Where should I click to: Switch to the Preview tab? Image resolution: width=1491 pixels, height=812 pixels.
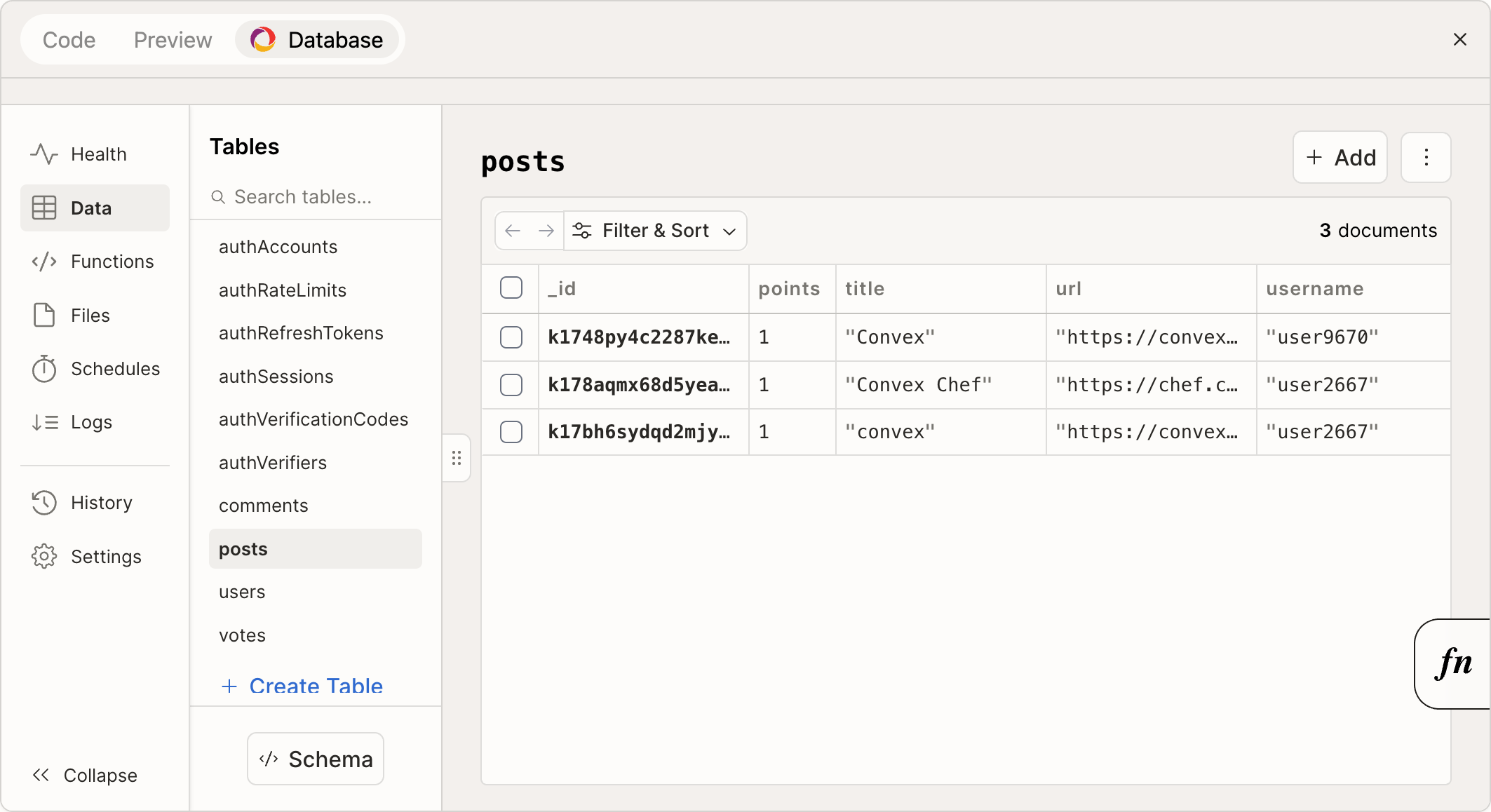tap(173, 40)
